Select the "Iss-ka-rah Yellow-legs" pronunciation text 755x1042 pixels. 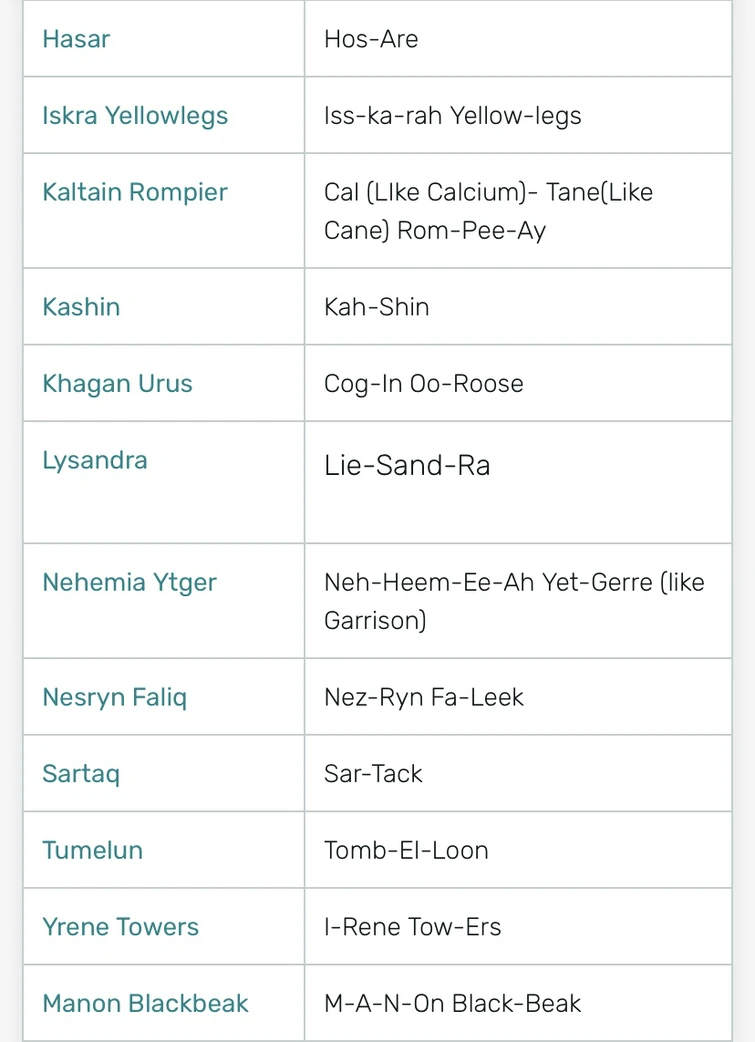452,116
